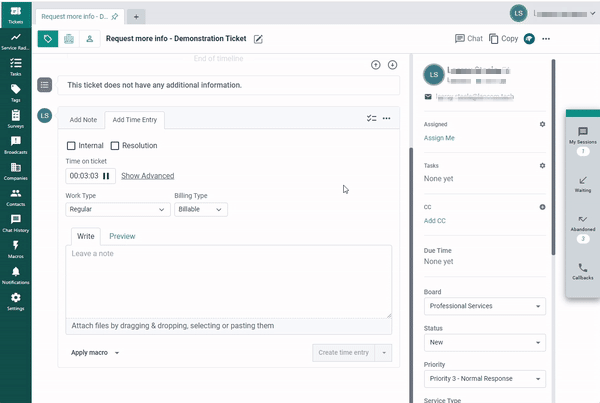The height and width of the screenshot is (403, 600).
Task: Open Companies in the sidebar
Action: click(x=16, y=171)
